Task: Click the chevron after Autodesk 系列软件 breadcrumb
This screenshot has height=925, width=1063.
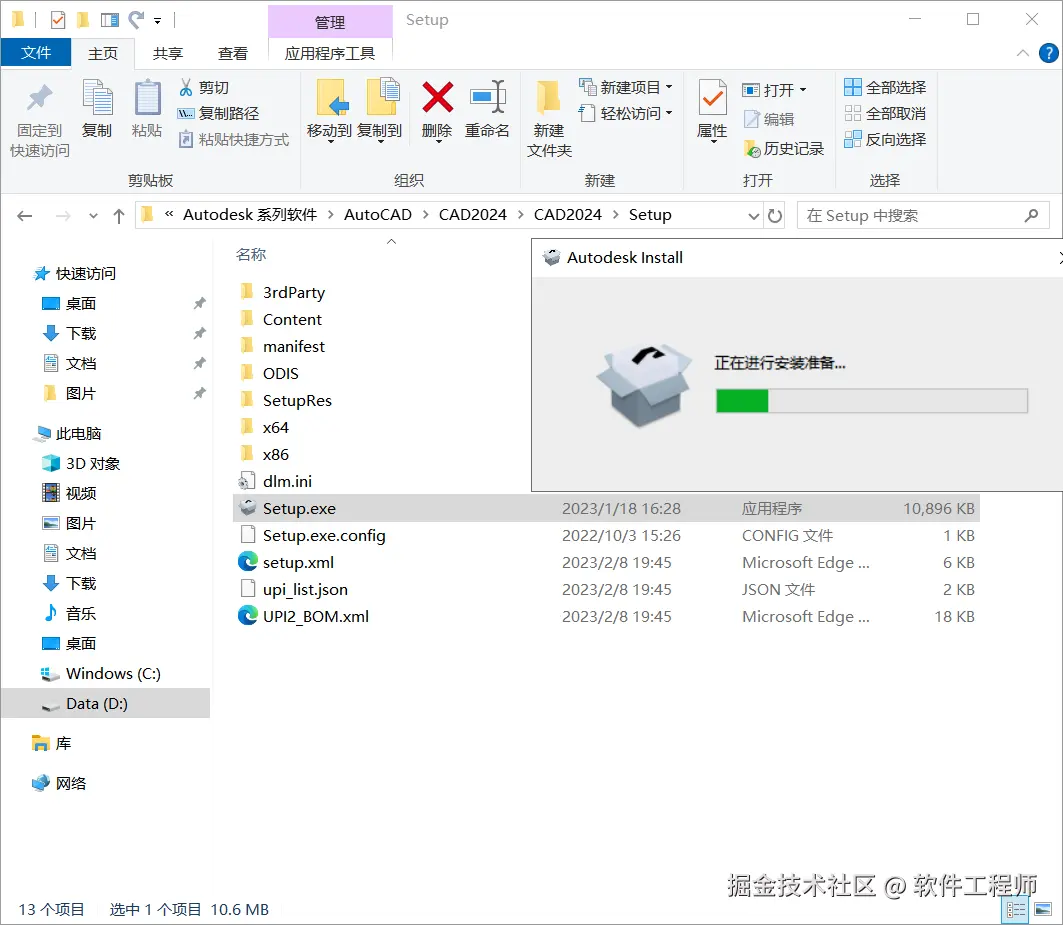Action: [x=331, y=215]
